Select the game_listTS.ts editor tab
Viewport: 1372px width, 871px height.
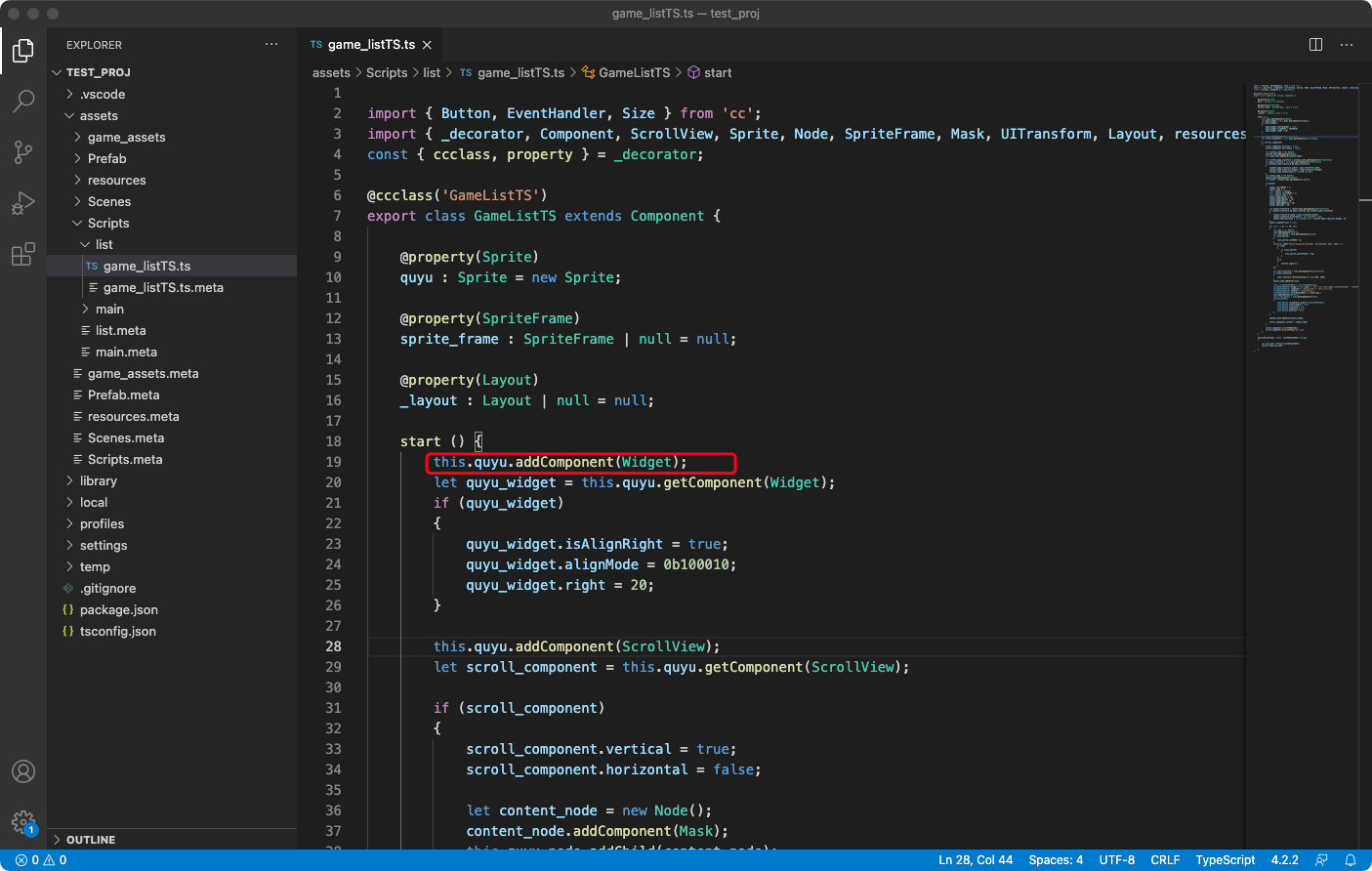[x=370, y=45]
